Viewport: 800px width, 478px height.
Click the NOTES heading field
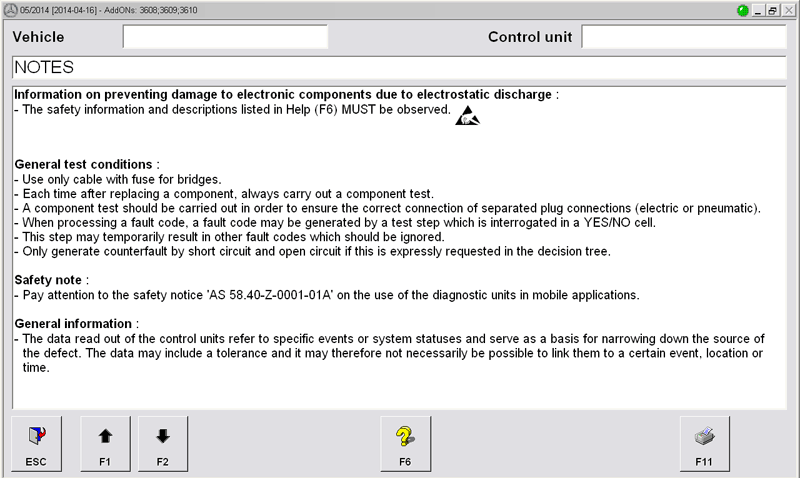pos(399,67)
